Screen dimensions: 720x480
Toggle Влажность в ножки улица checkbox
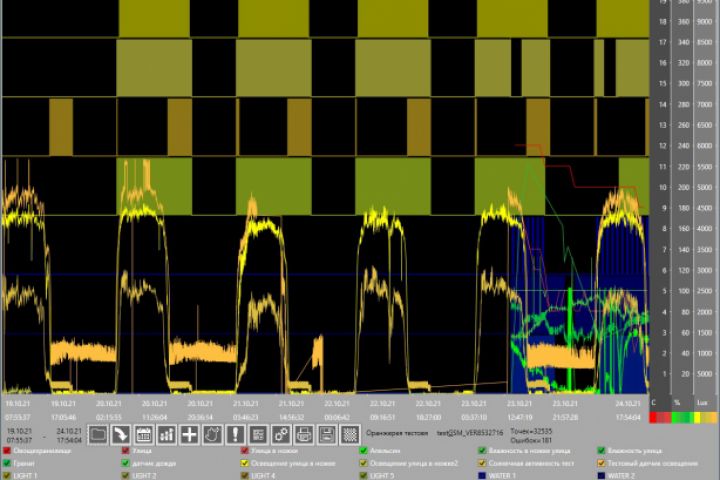pos(482,451)
